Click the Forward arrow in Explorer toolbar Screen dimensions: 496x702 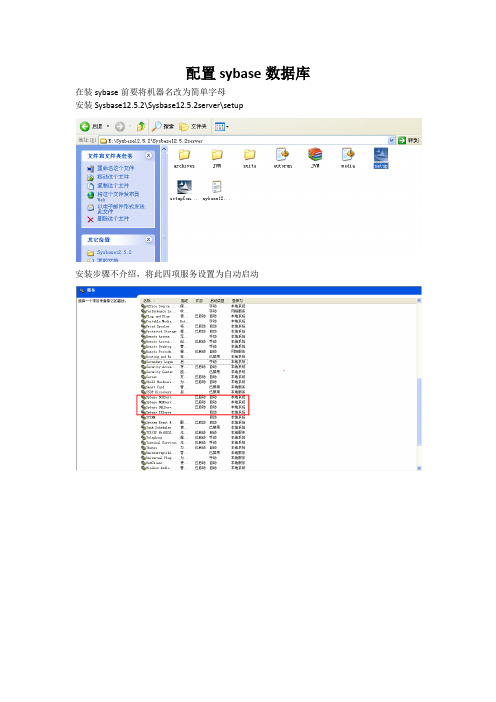120,127
